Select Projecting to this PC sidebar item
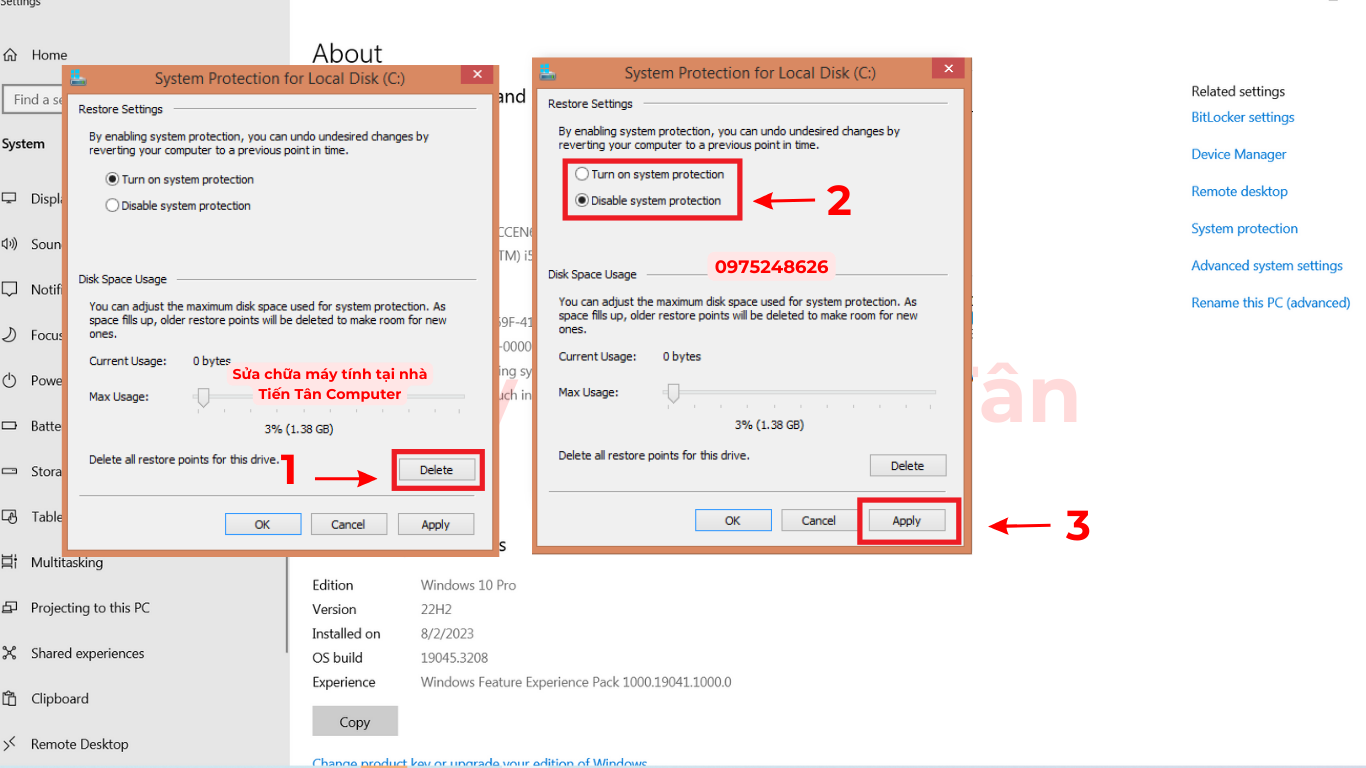The image size is (1366, 768). click(x=90, y=607)
